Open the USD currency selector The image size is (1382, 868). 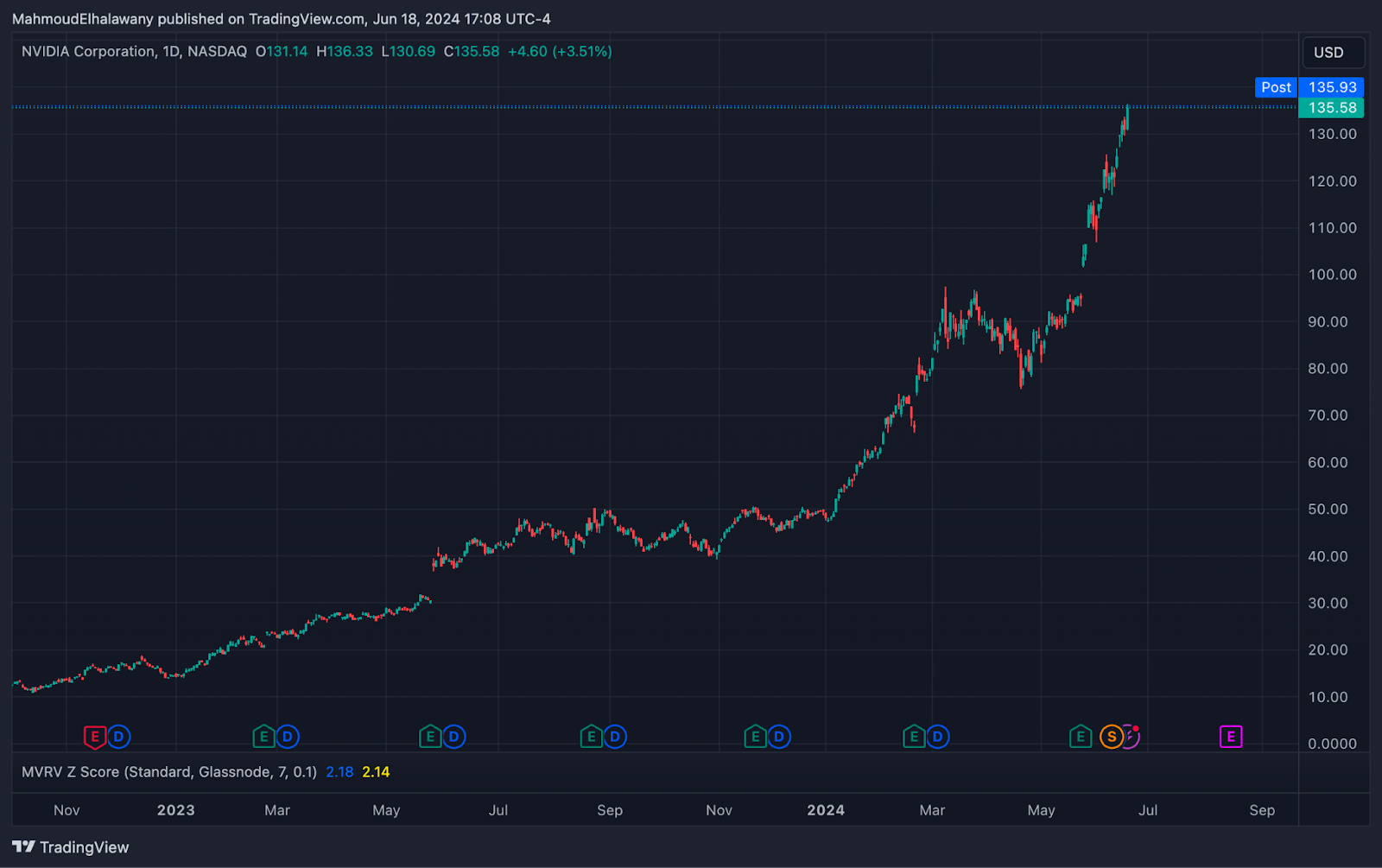coord(1333,53)
